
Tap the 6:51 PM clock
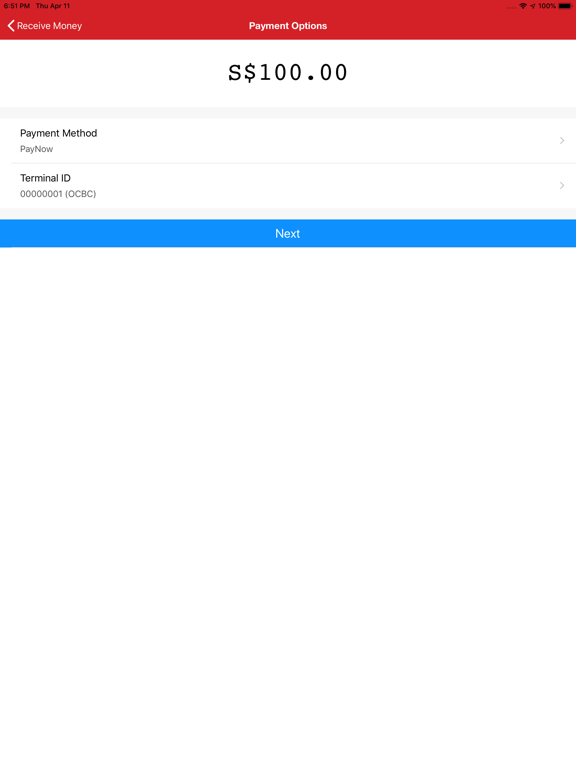point(17,6)
